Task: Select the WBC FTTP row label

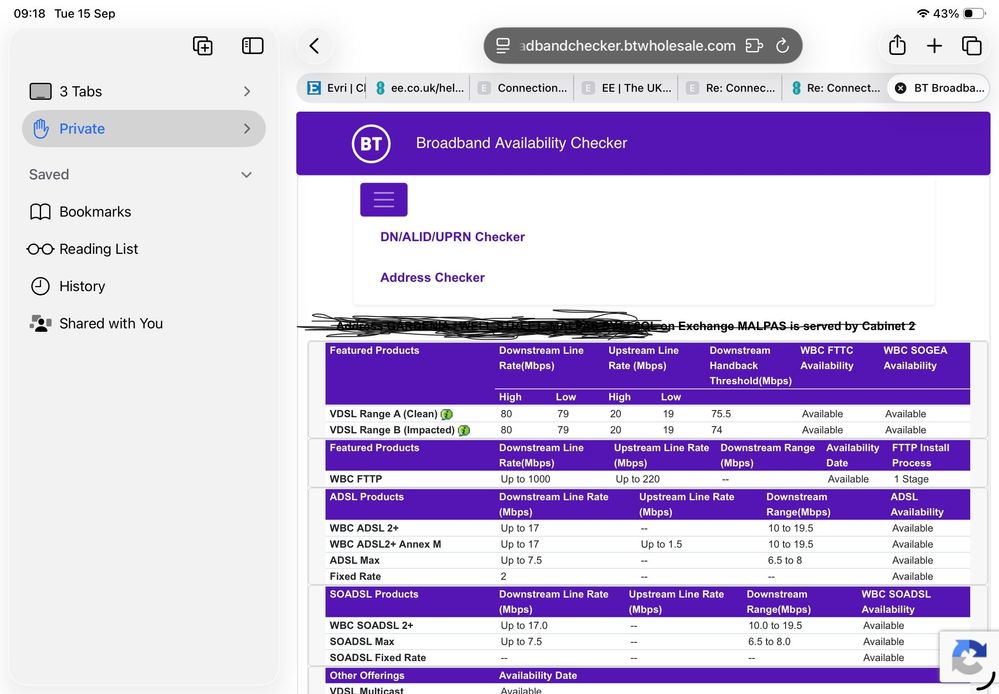Action: [x=356, y=479]
